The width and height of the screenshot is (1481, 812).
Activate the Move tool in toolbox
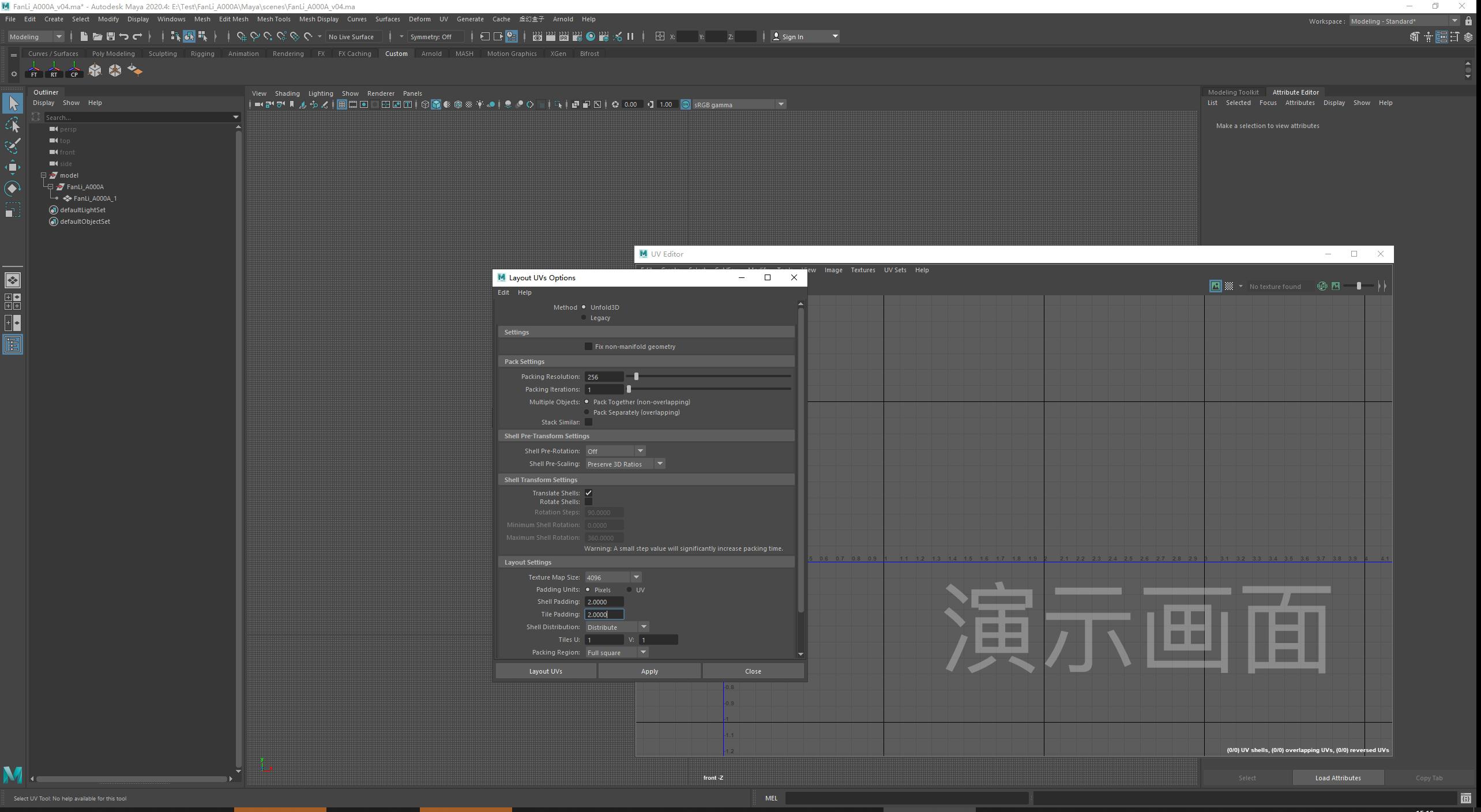[13, 167]
